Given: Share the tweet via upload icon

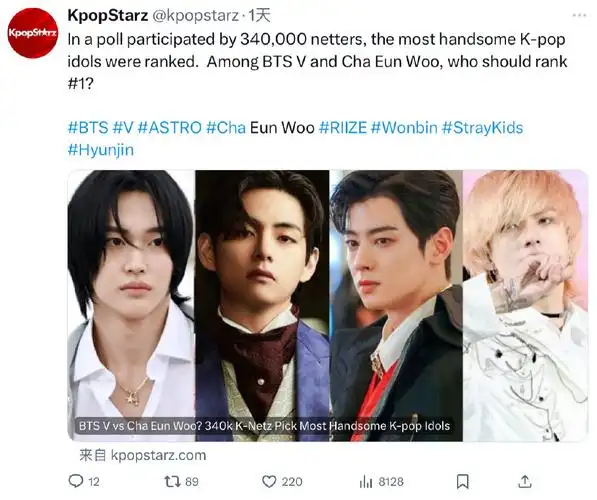Looking at the screenshot, I should coord(525,482).
